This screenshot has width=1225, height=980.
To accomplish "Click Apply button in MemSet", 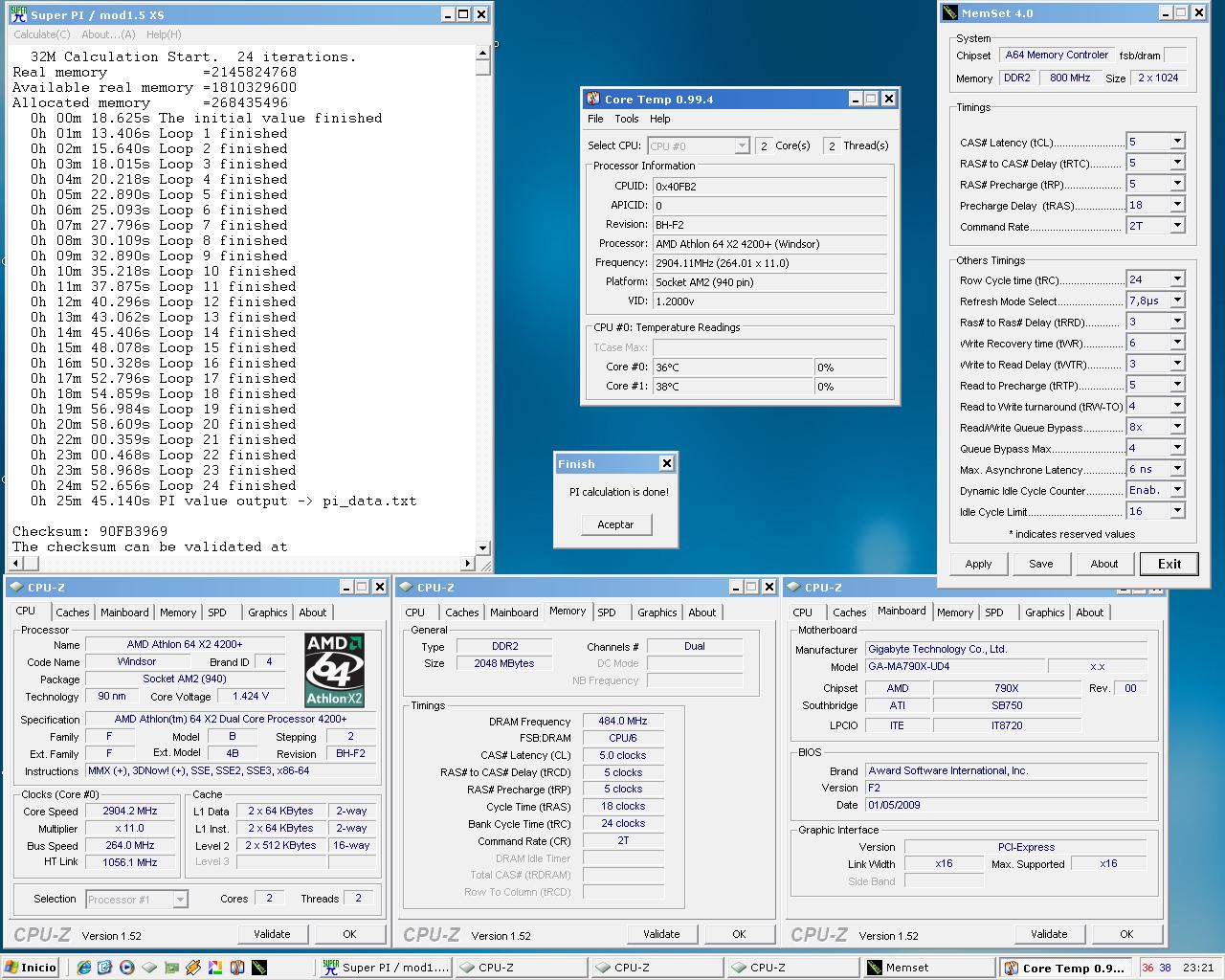I will click(x=978, y=564).
